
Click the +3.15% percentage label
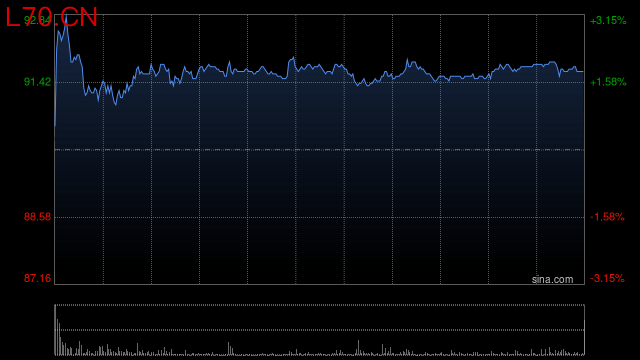coord(608,20)
